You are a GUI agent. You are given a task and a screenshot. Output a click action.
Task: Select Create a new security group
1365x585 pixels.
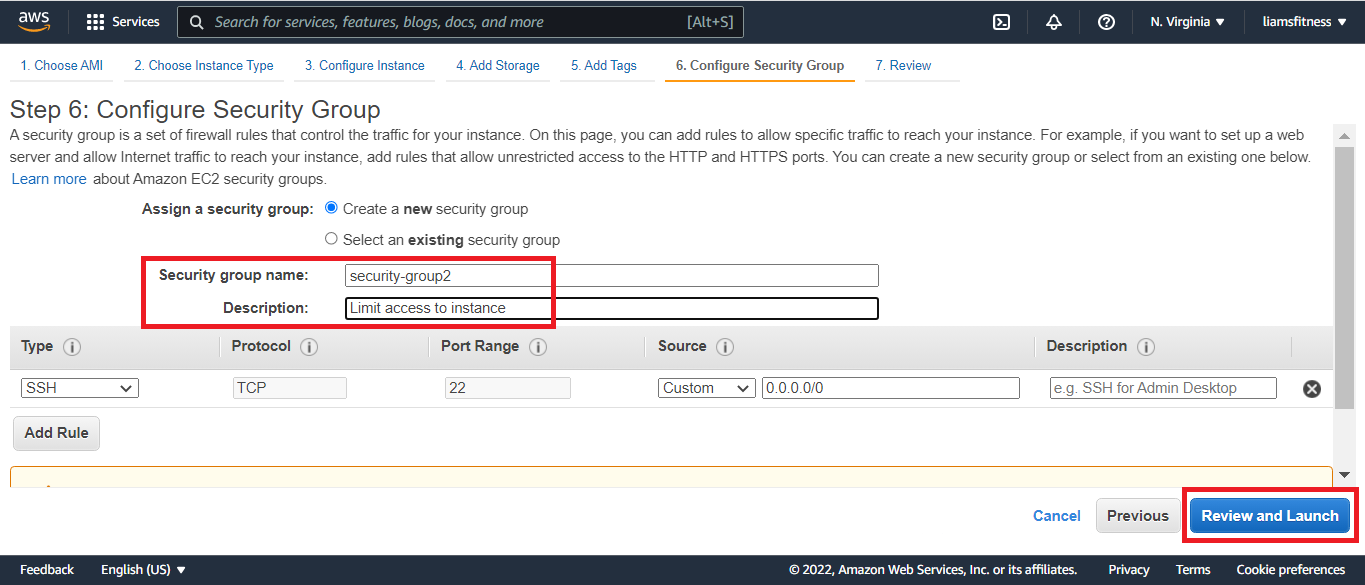[x=332, y=209]
